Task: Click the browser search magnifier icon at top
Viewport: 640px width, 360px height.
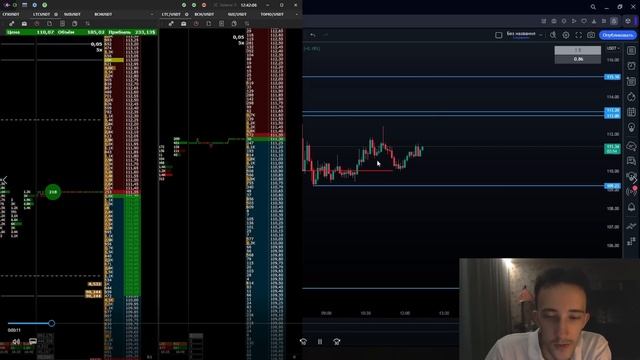Action: [x=593, y=7]
